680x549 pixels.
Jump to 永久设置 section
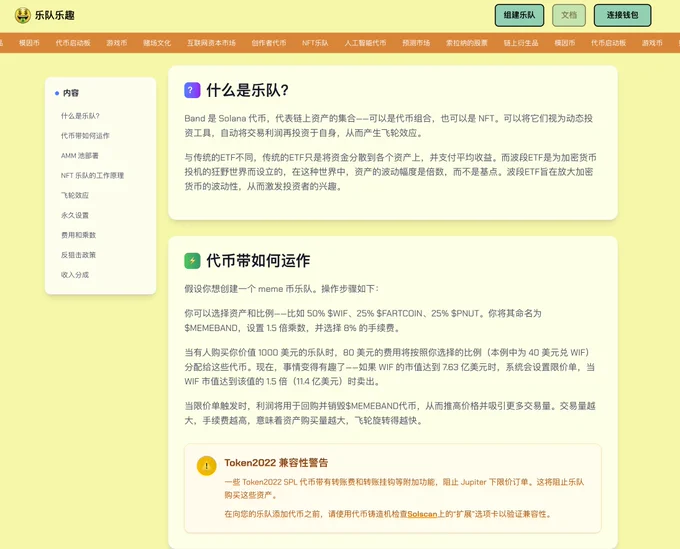75,215
